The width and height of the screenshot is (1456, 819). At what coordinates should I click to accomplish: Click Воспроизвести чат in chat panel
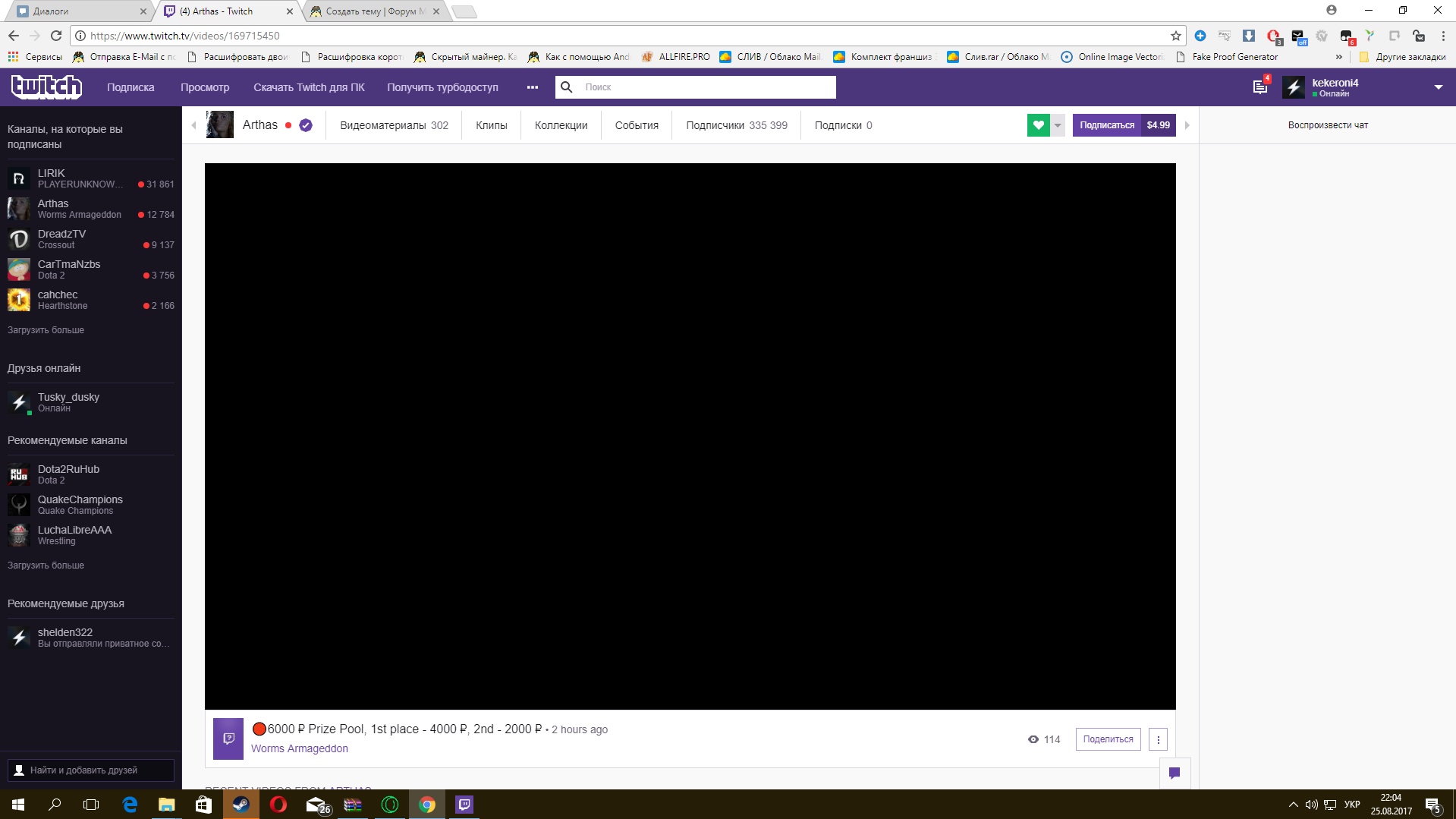point(1328,125)
